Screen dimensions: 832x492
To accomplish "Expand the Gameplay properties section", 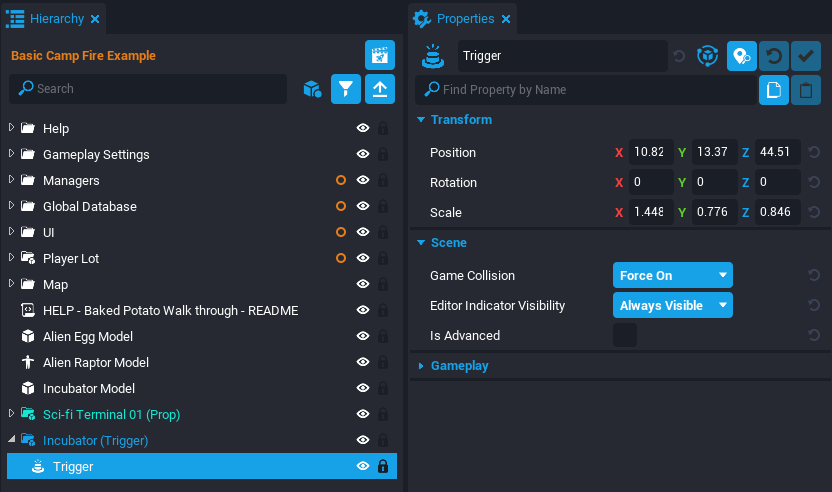I will (459, 366).
